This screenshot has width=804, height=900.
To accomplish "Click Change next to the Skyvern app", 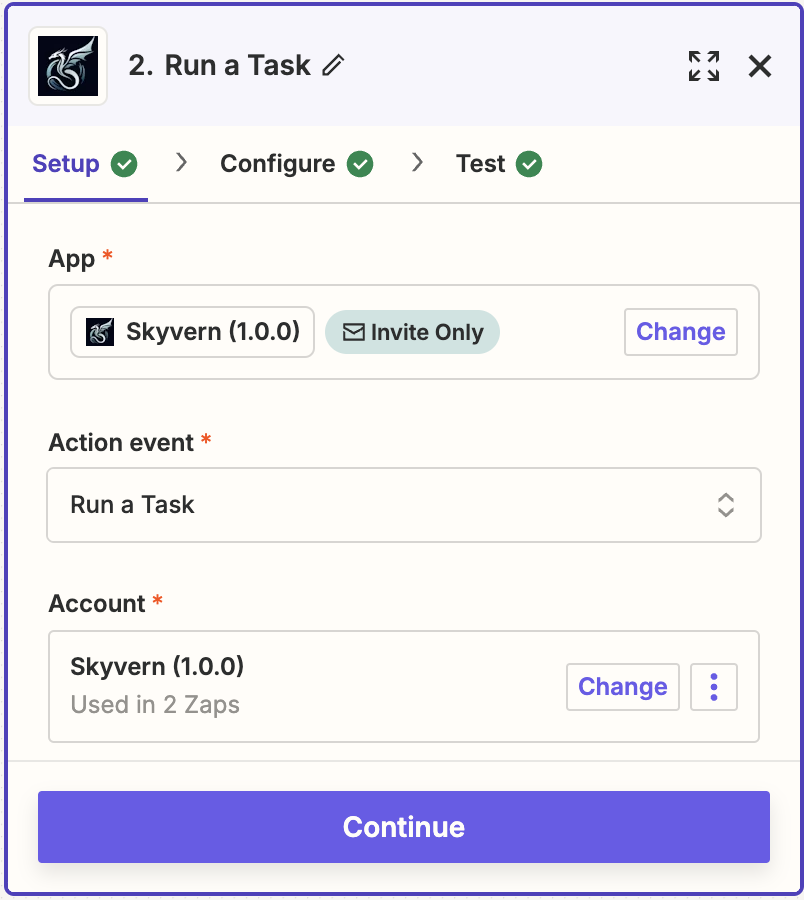I will point(680,332).
